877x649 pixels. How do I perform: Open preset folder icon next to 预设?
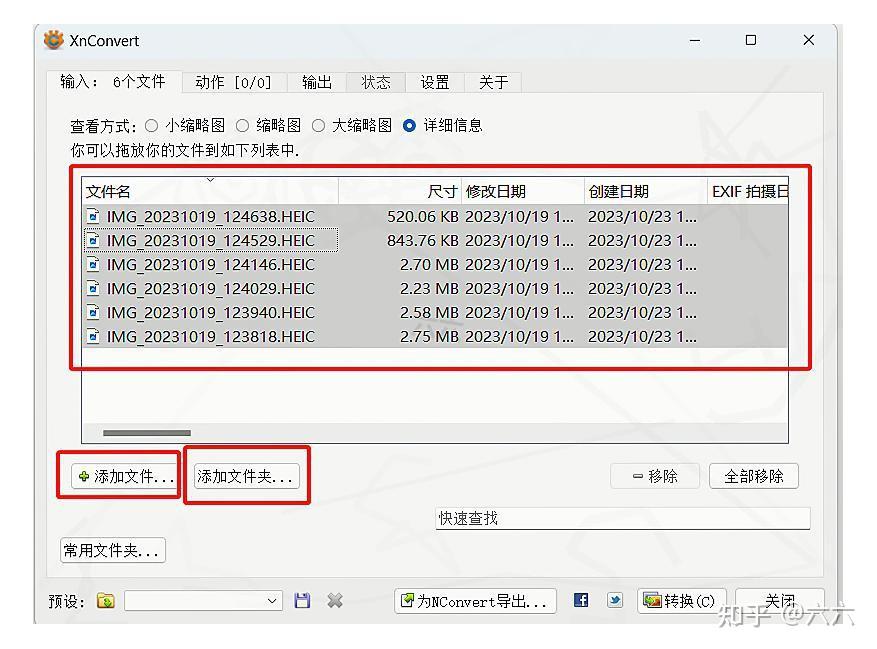[x=106, y=601]
